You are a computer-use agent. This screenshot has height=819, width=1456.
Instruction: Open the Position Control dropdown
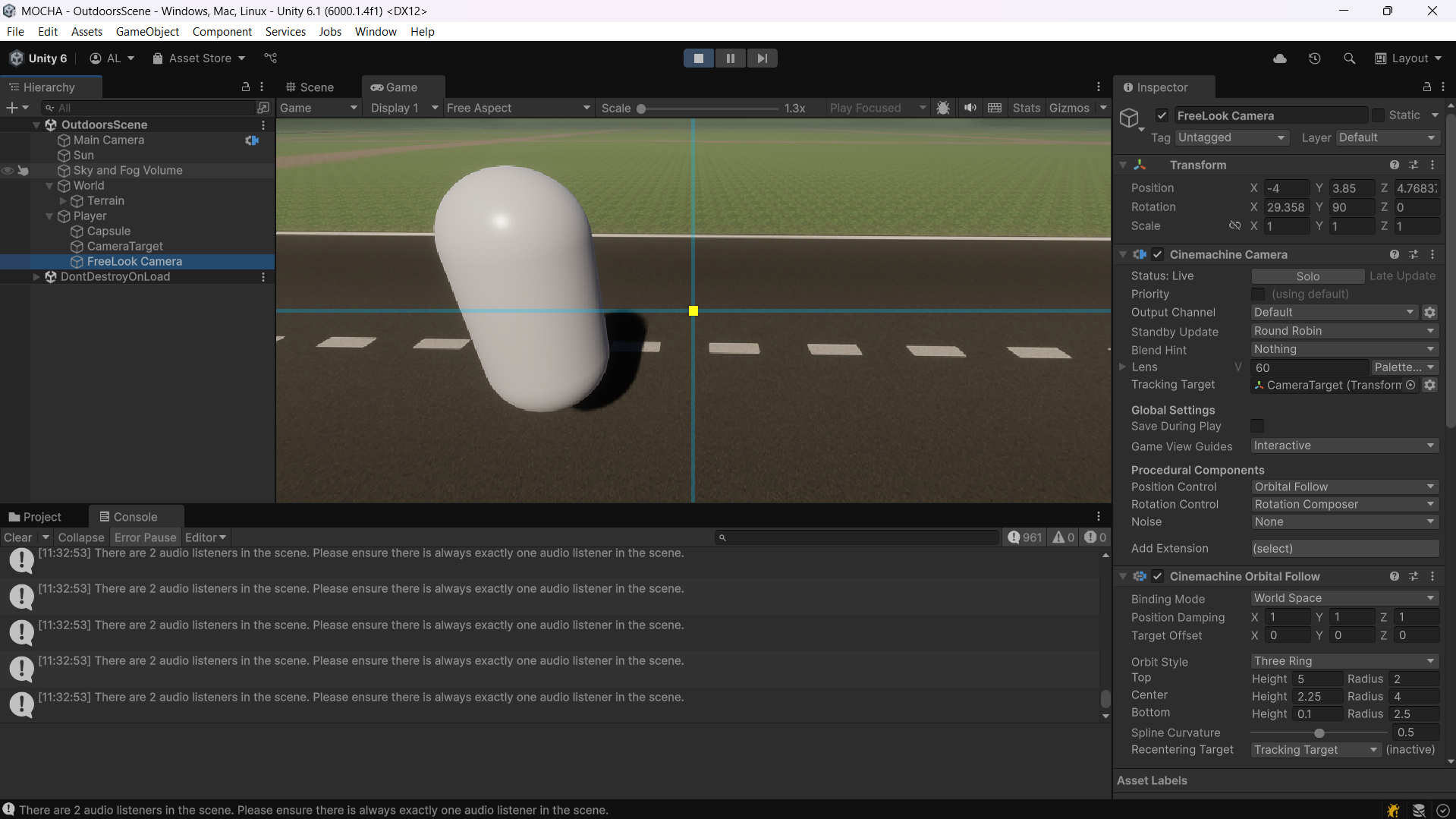tap(1344, 487)
